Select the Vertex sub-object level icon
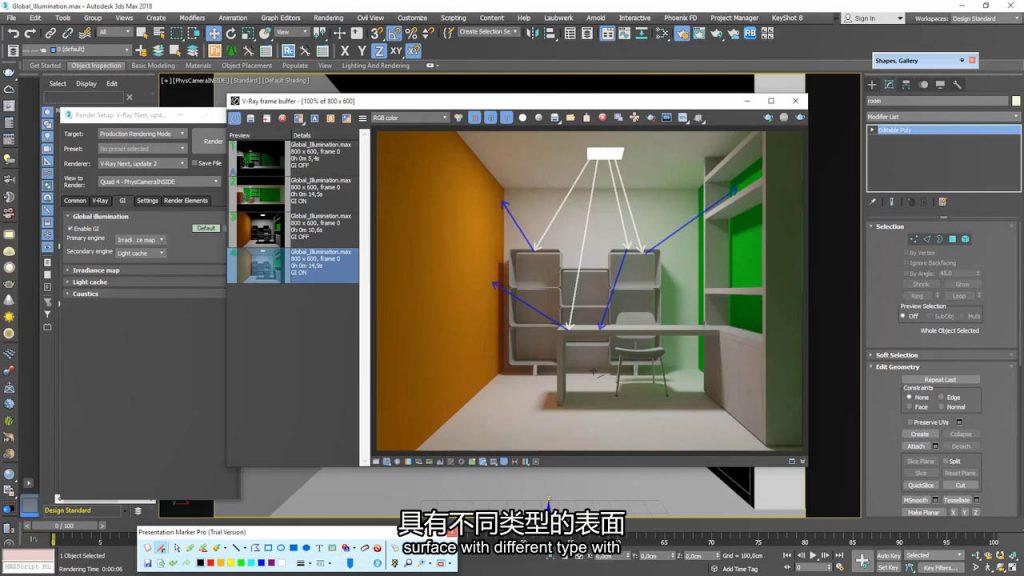This screenshot has width=1024, height=576. point(913,239)
